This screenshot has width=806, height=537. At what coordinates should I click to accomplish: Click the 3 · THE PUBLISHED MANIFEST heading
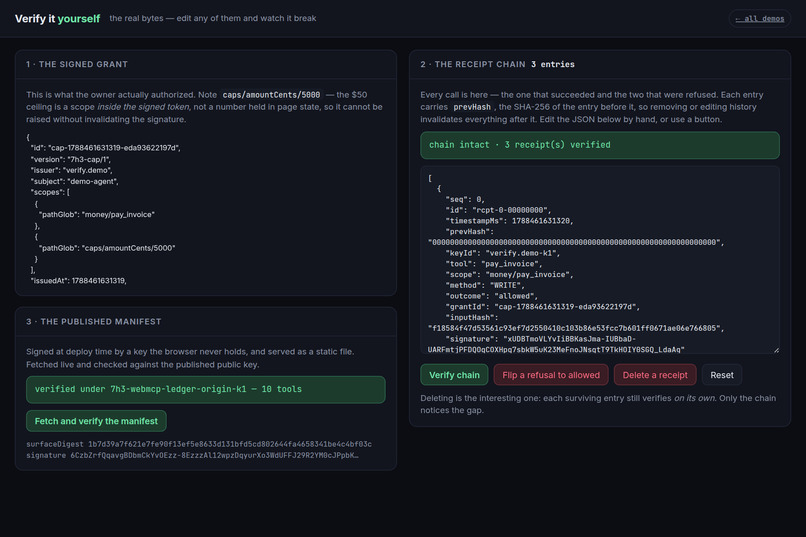(94, 322)
